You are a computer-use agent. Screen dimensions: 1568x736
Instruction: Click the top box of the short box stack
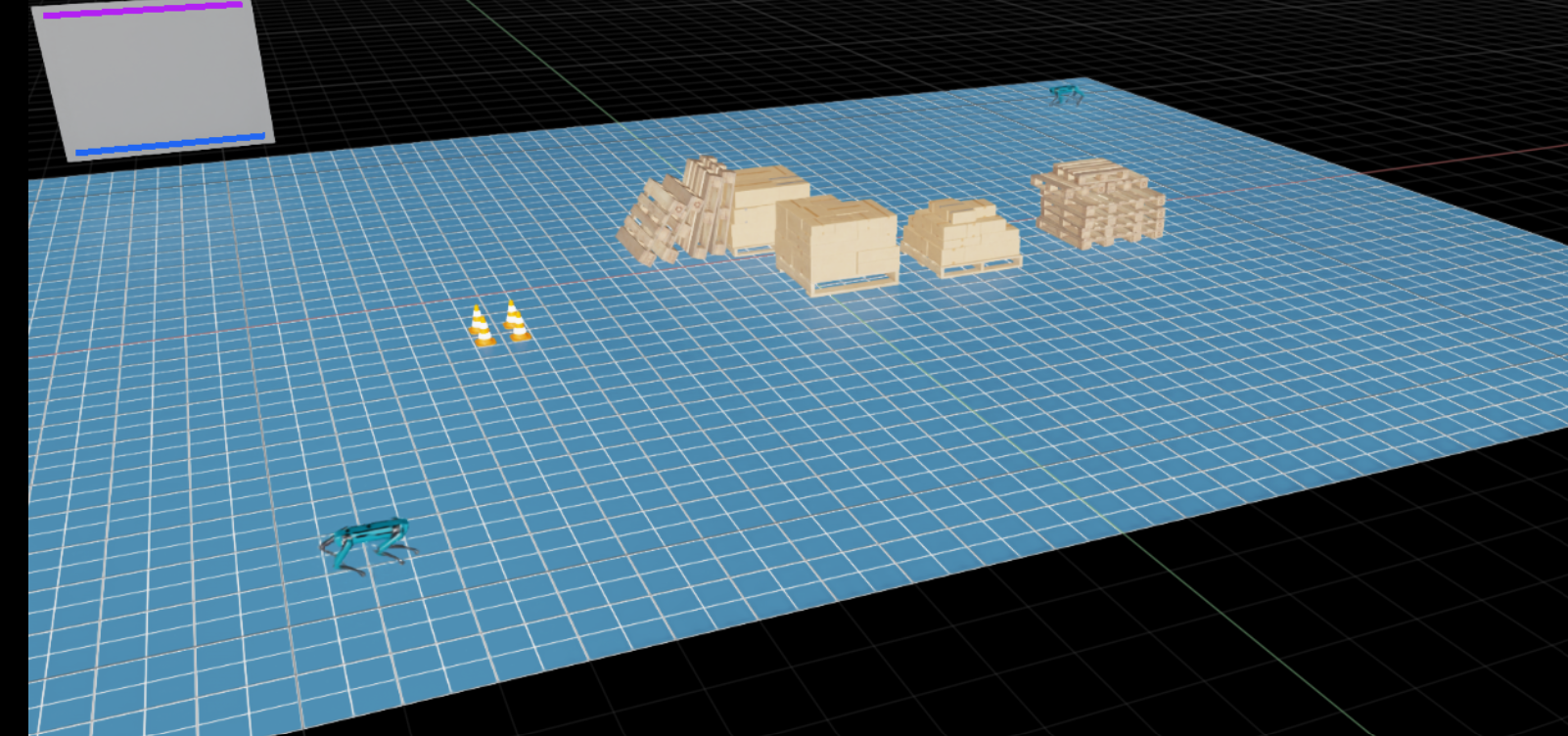(x=957, y=208)
